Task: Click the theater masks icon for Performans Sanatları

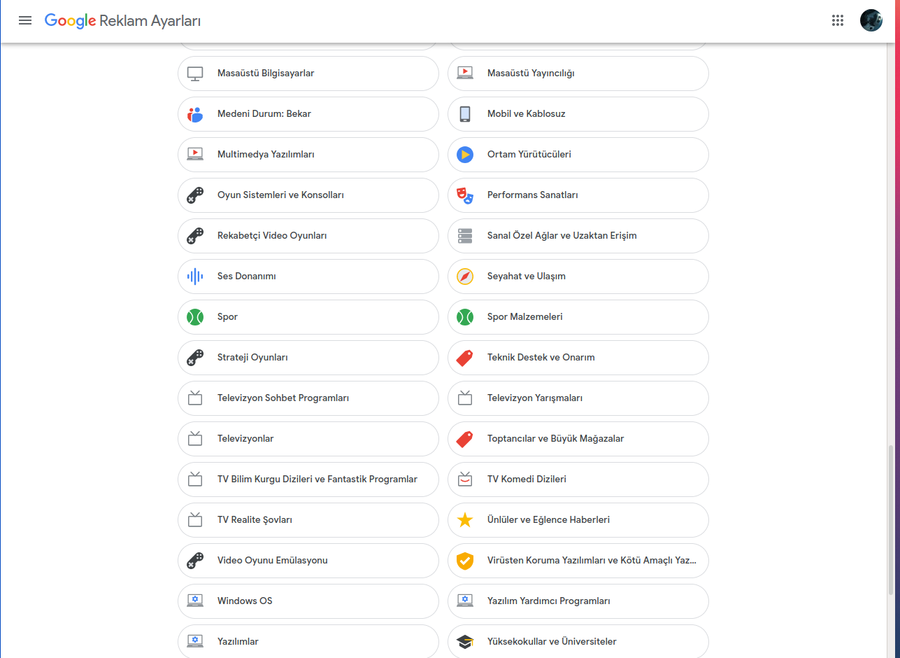Action: point(465,195)
